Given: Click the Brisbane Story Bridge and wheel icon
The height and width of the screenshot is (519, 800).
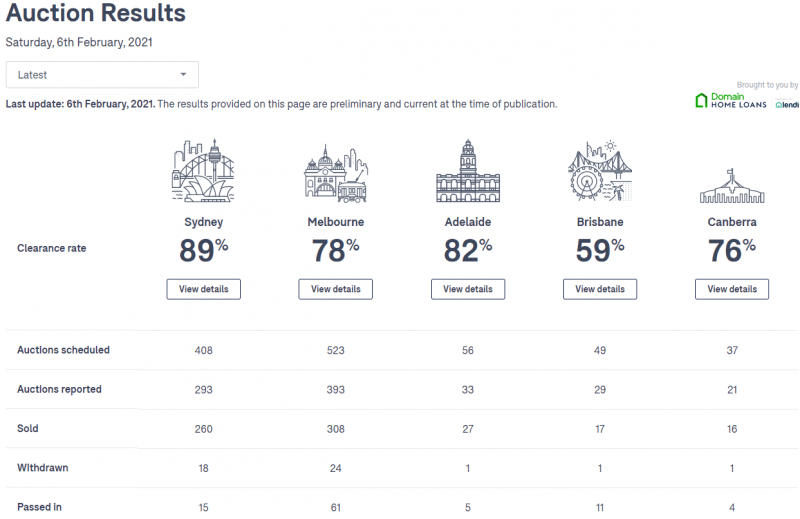Looking at the screenshot, I should point(599,170).
